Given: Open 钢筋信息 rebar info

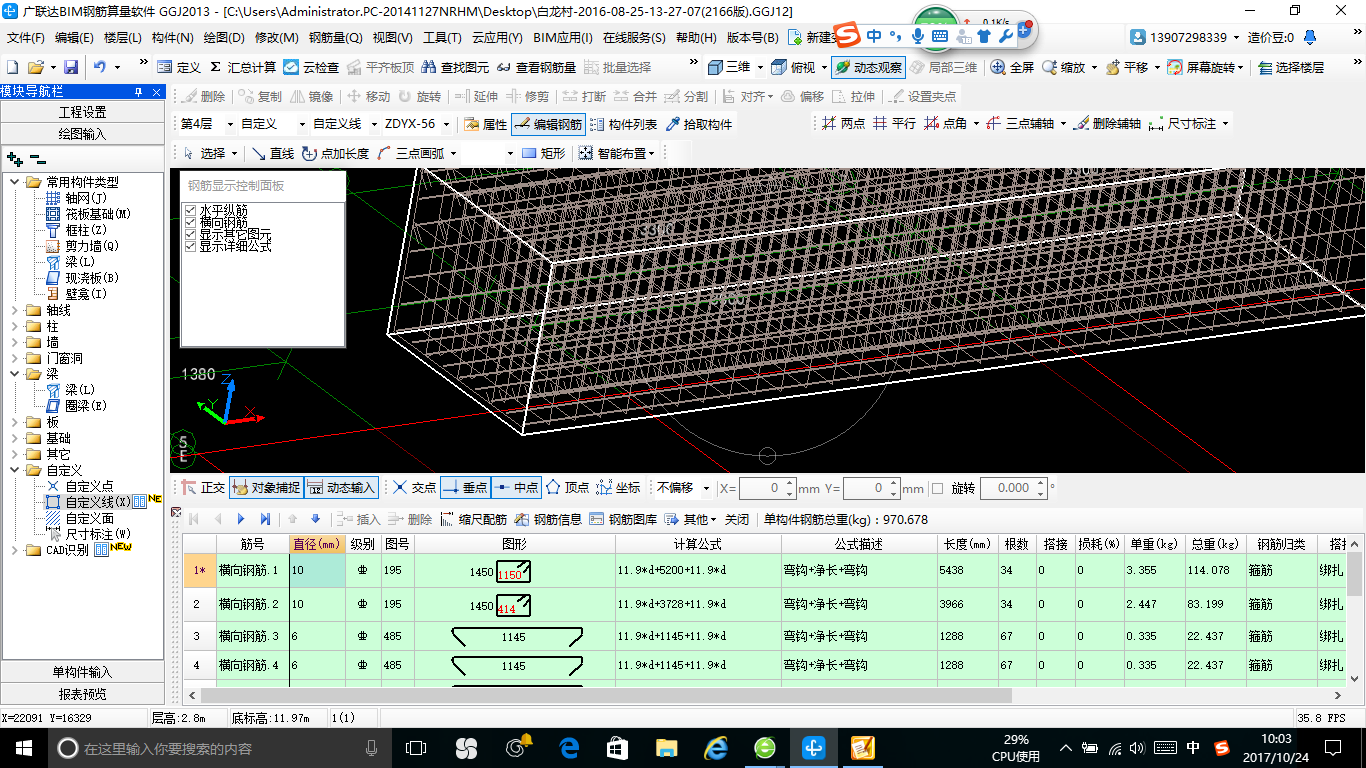Looking at the screenshot, I should pyautogui.click(x=549, y=519).
